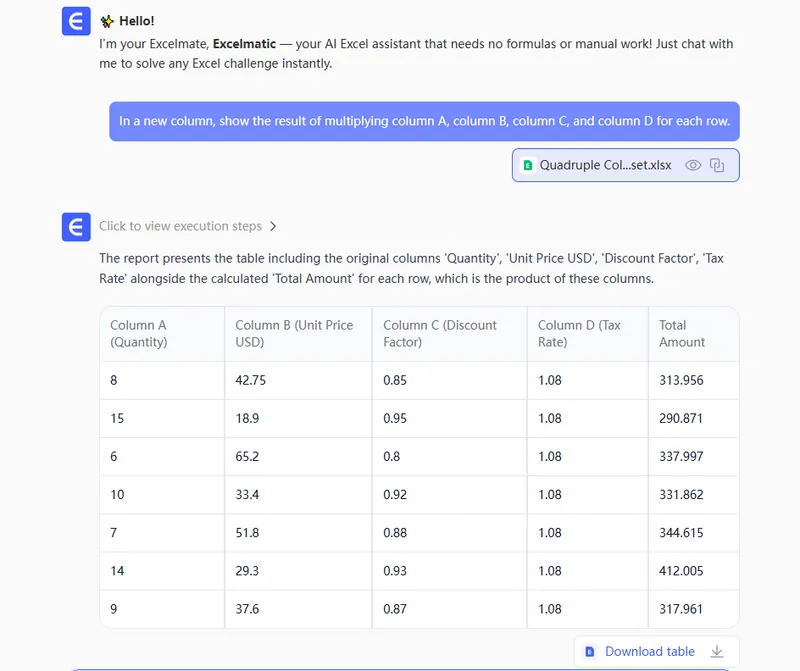The height and width of the screenshot is (671, 800).
Task: Click the Excelmatic avatar beside the Hello greeting
Action: pyautogui.click(x=76, y=21)
